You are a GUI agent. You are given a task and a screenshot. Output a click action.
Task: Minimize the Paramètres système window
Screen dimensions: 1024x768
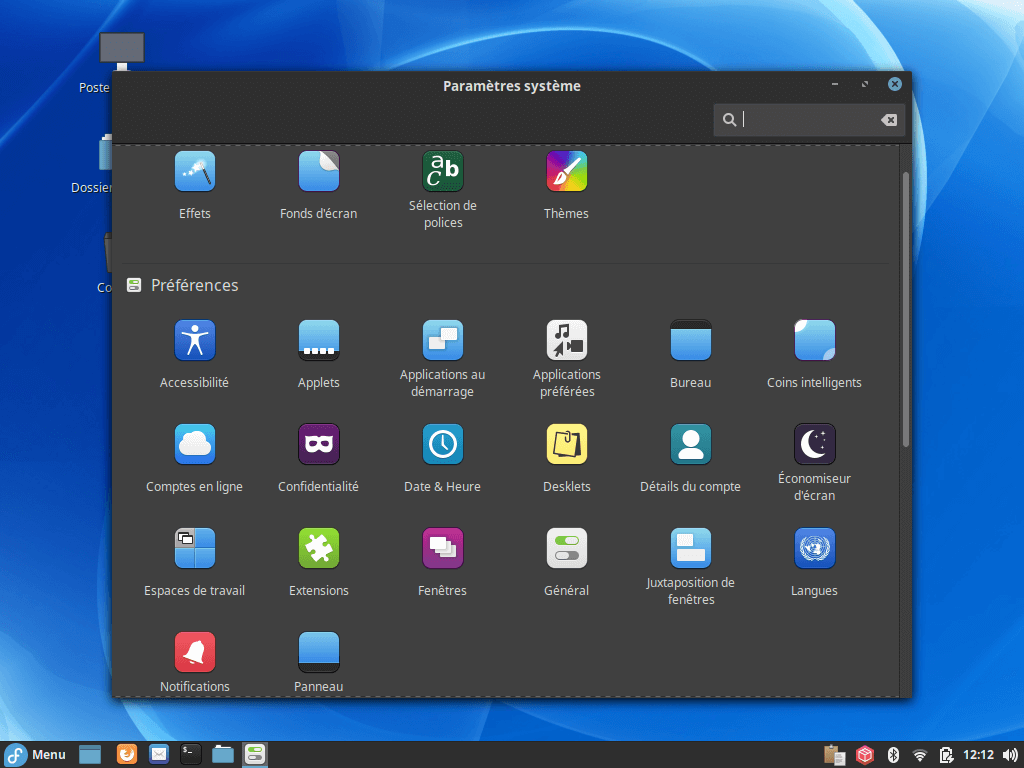click(835, 84)
